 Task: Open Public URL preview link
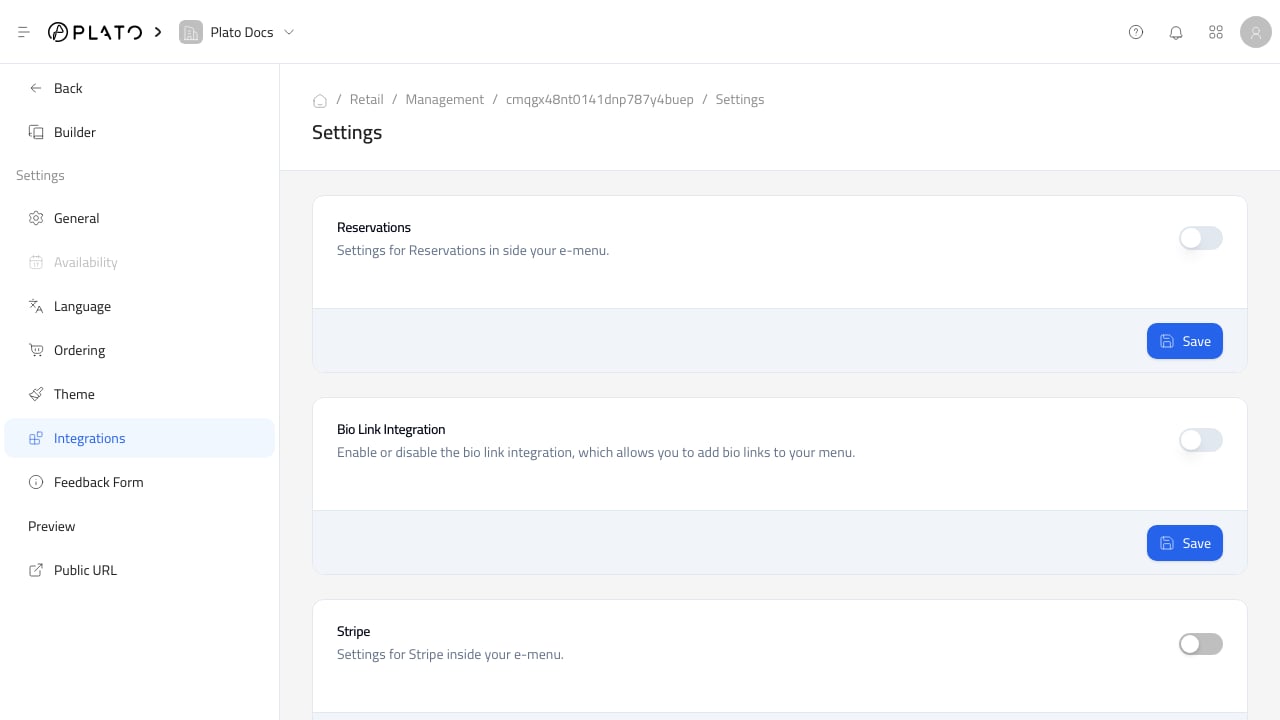click(140, 570)
